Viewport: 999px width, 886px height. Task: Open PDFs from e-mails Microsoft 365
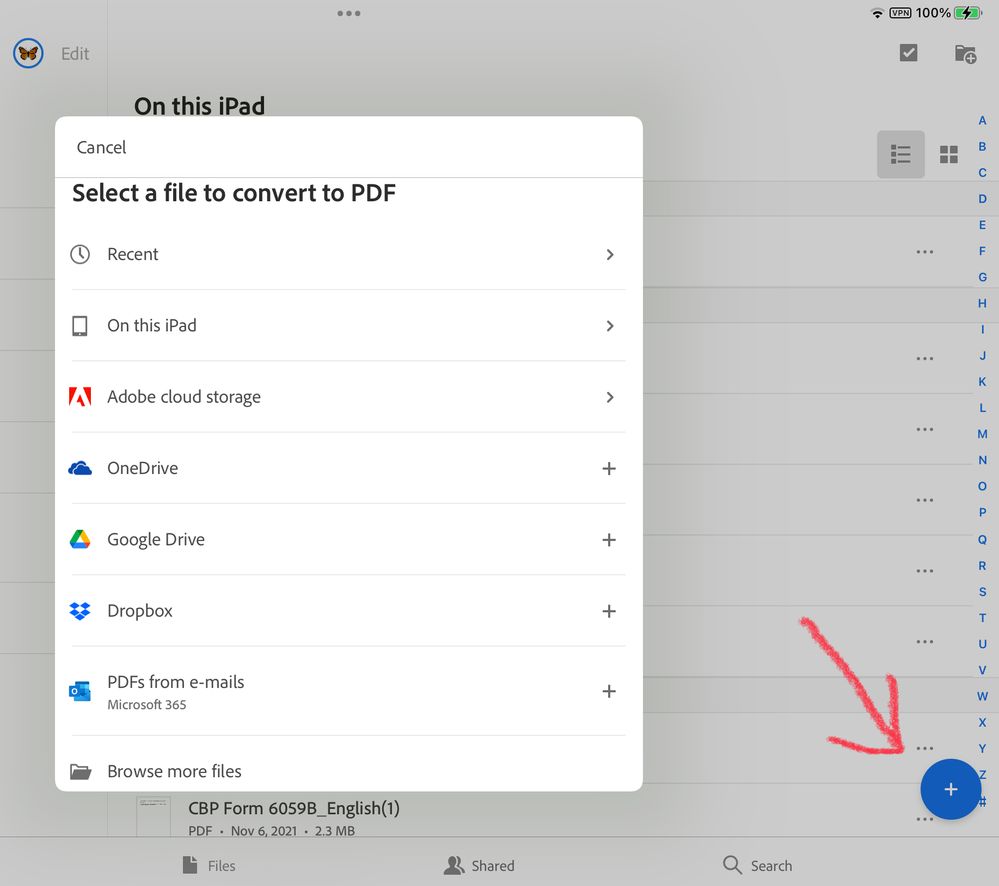(x=349, y=691)
